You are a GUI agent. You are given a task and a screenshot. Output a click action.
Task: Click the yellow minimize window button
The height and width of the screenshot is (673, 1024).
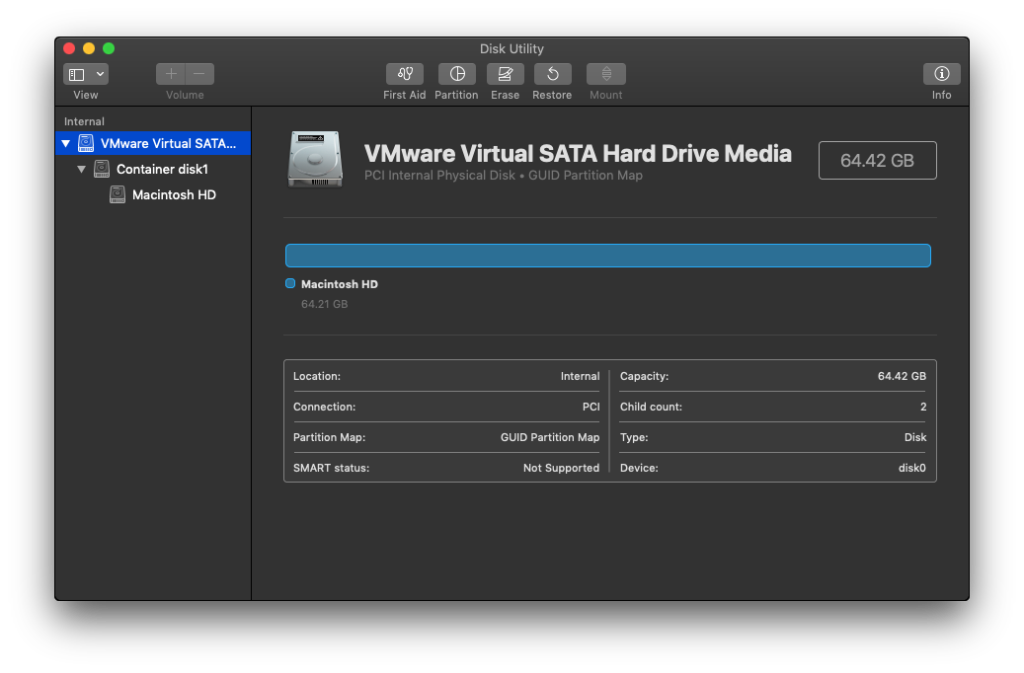(89, 48)
